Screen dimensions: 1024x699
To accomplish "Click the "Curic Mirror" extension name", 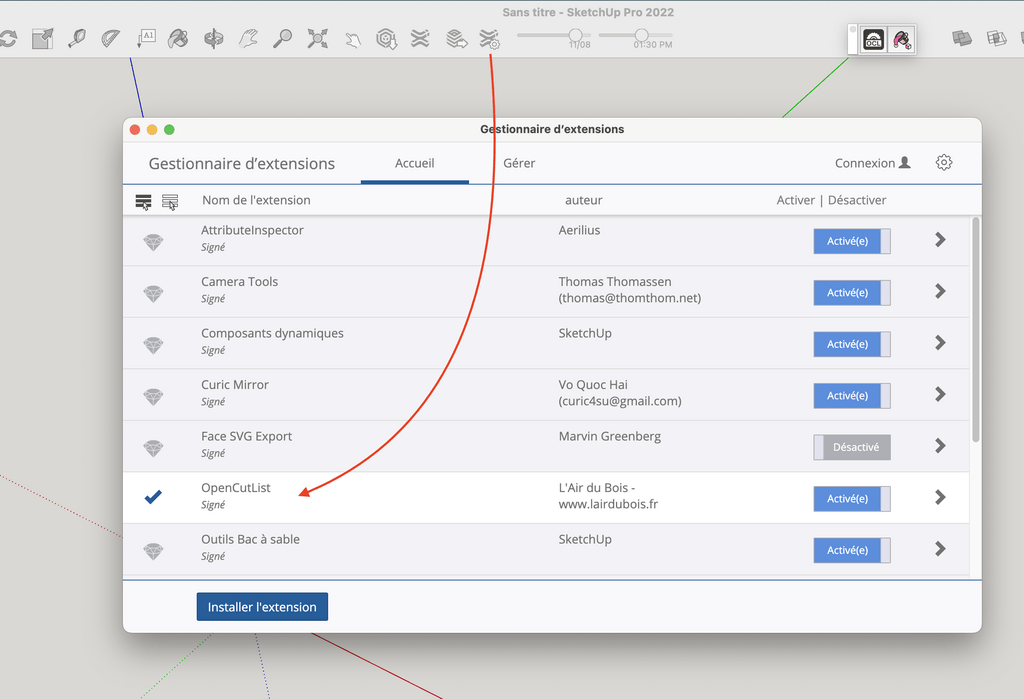I will (235, 385).
